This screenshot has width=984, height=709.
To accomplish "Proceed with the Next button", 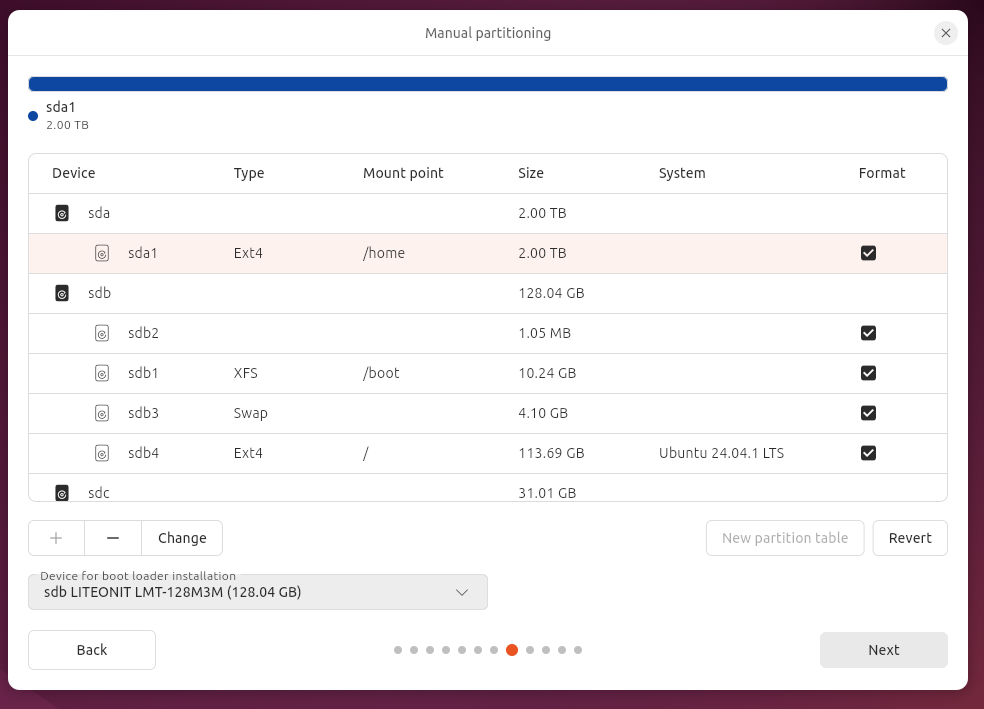I will (x=883, y=650).
